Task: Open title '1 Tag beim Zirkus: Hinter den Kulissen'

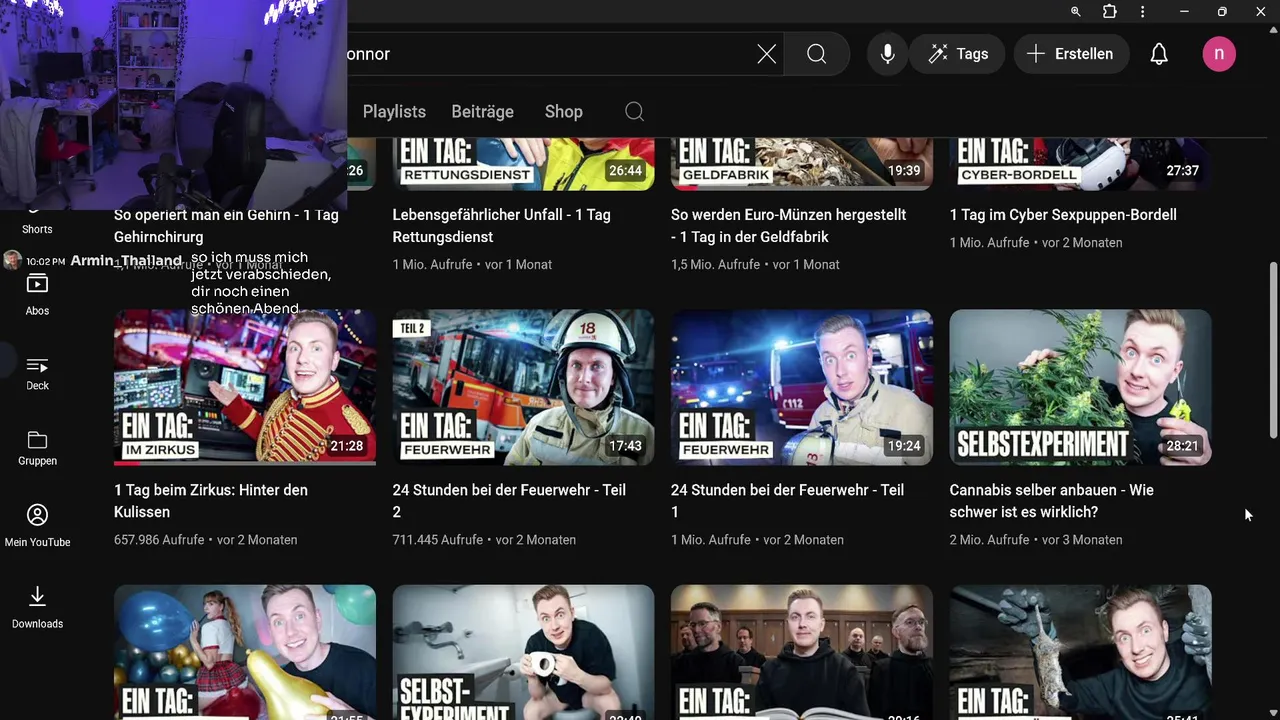Action: [x=211, y=501]
